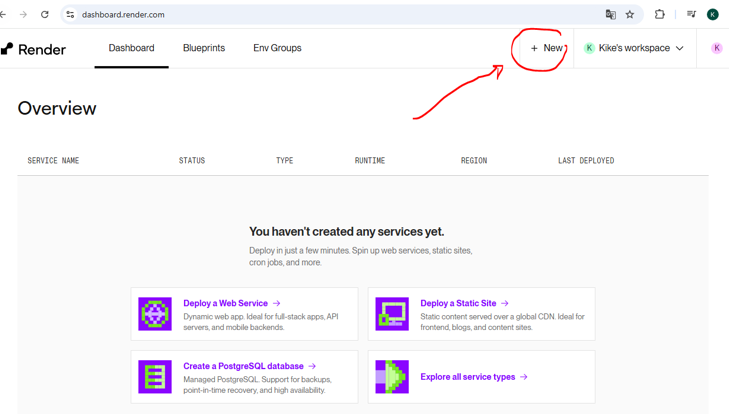
Task: Click the Explore all service types arrow icon
Action: tap(392, 377)
